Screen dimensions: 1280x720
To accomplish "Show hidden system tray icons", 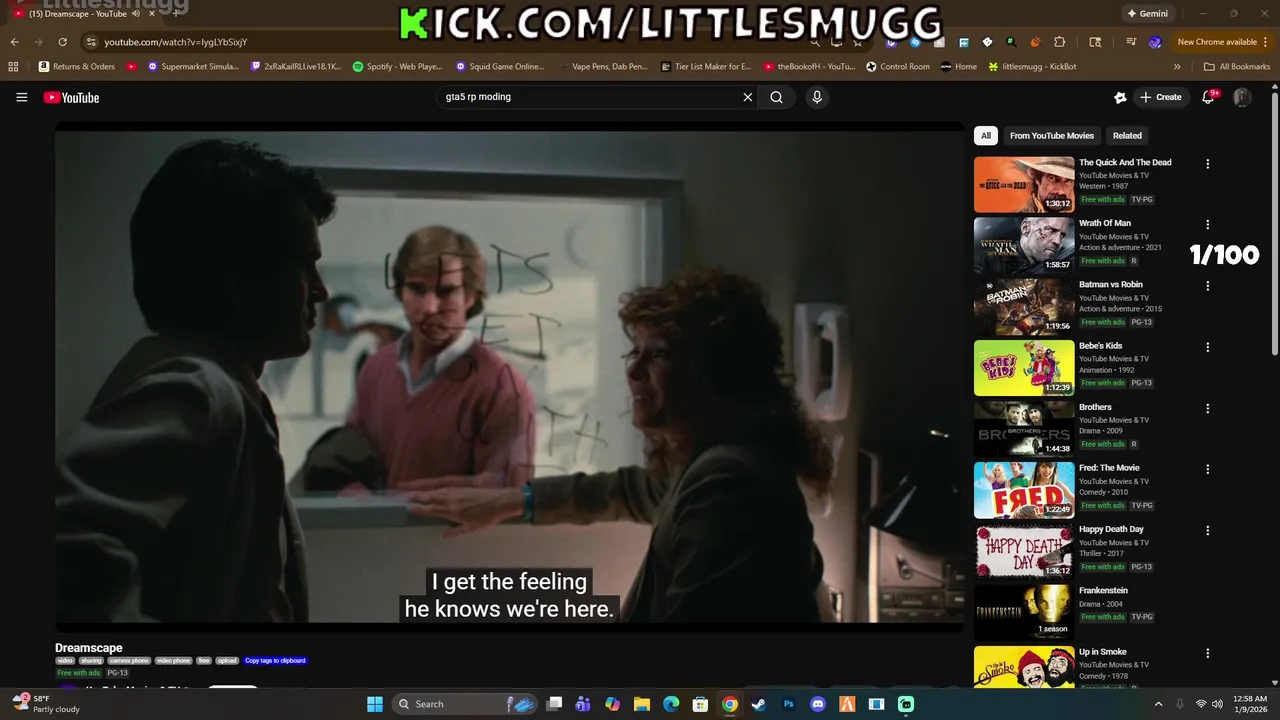I will pyautogui.click(x=1159, y=704).
